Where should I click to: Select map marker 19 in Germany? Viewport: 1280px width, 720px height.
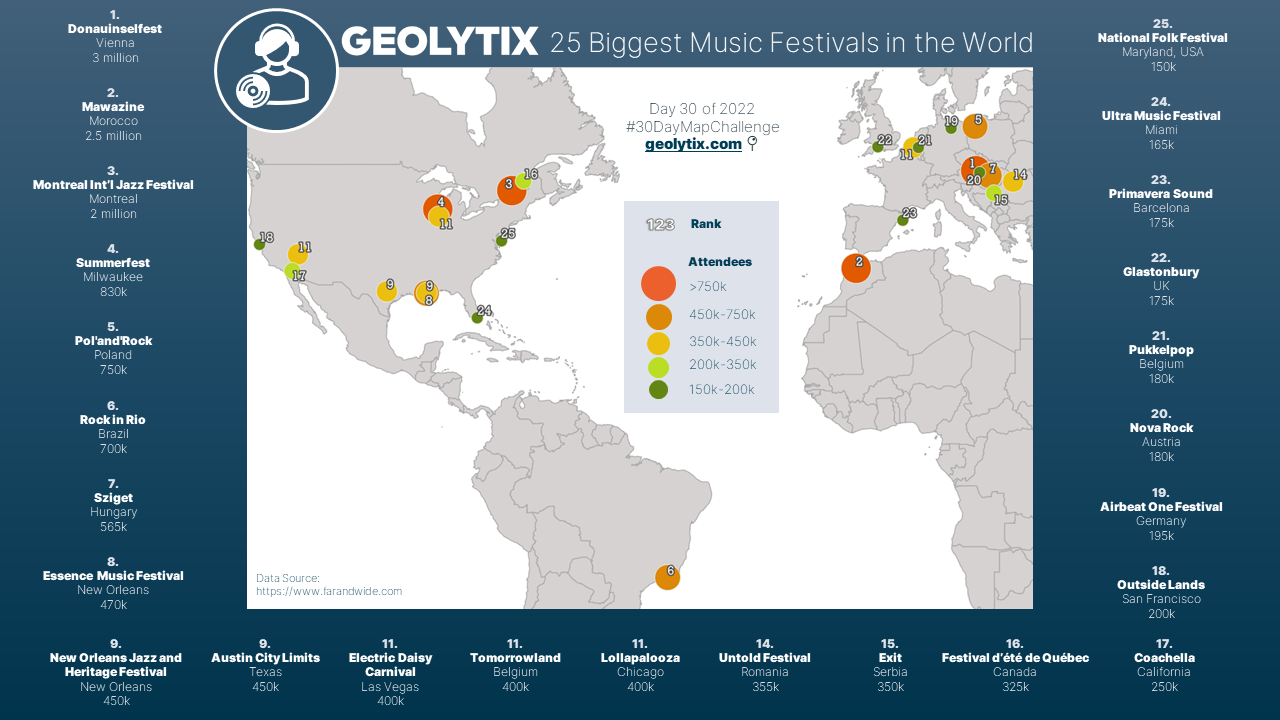click(951, 128)
